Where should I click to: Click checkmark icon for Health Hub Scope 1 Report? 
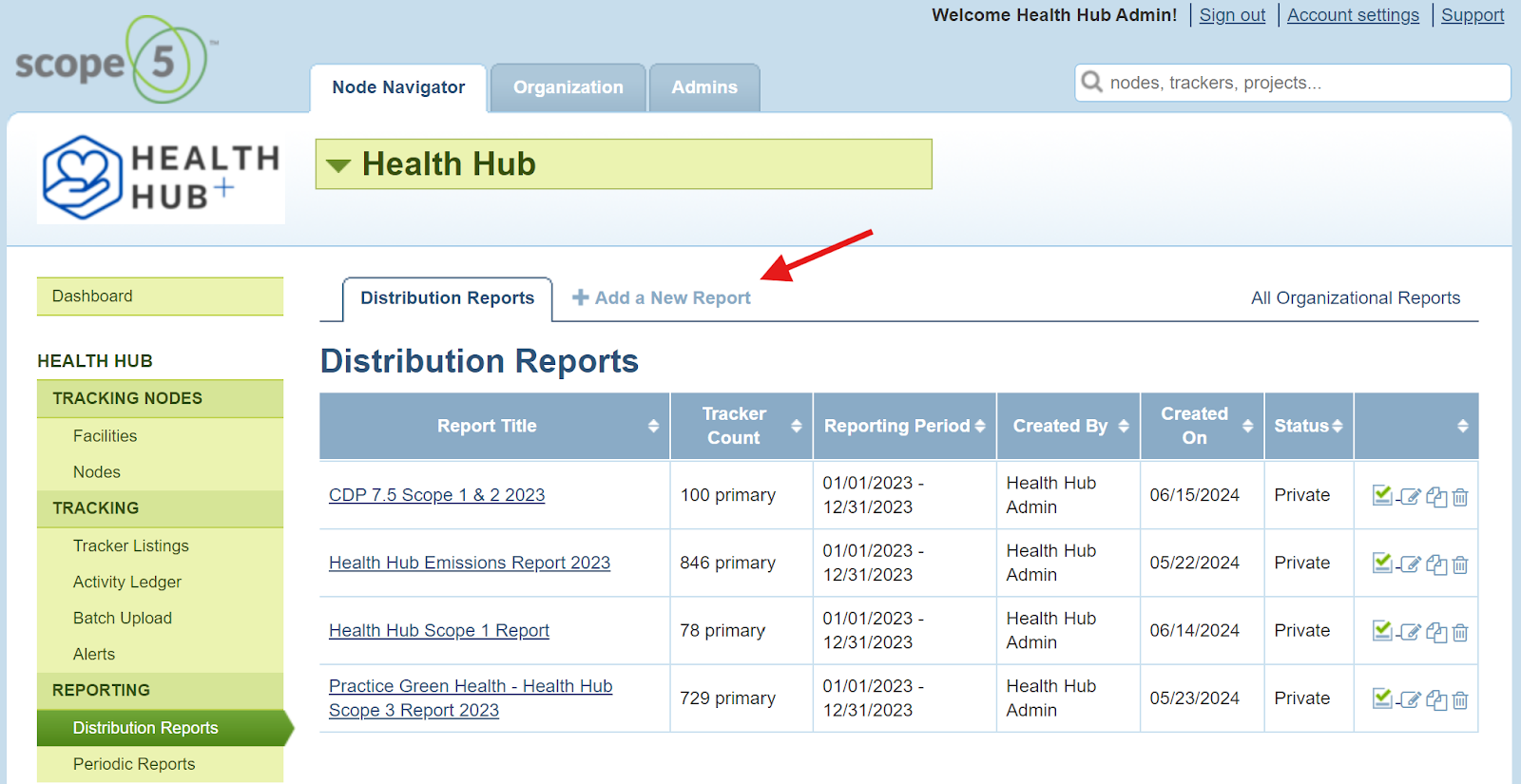[1383, 631]
